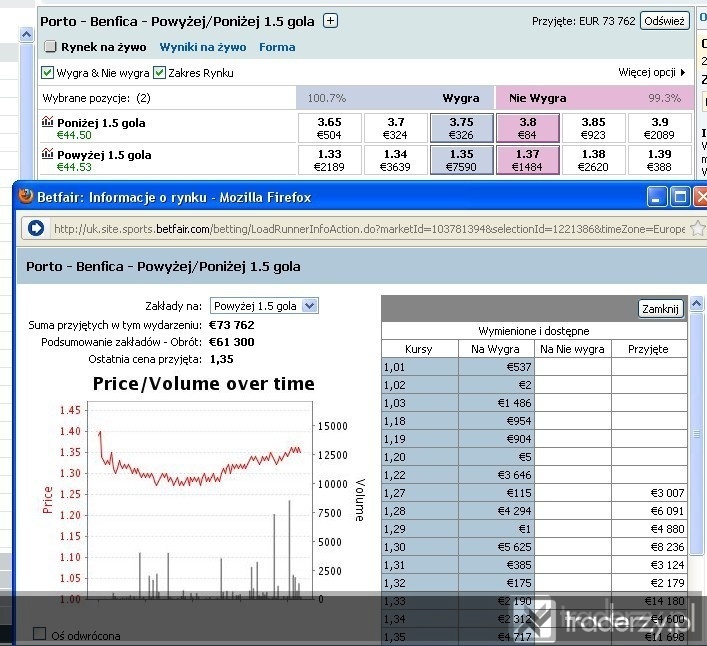Screen dimensions: 707x646
Task: Click back price 1.34 cell
Action: click(x=395, y=160)
